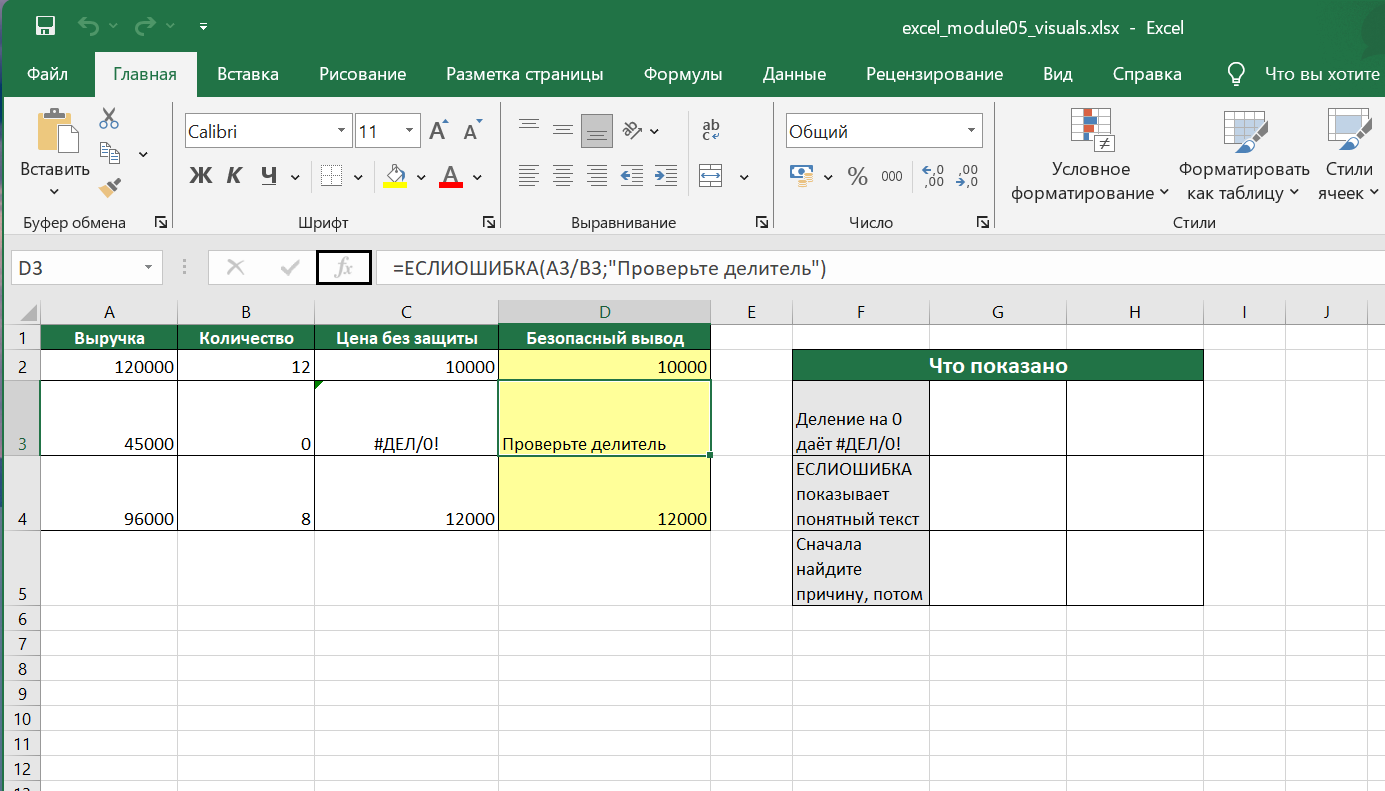Click Percent Style icon
The width and height of the screenshot is (1385, 791).
point(857,177)
